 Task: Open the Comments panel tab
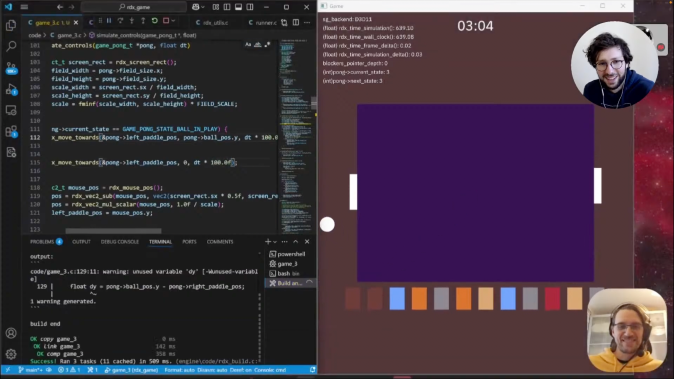[x=220, y=242]
